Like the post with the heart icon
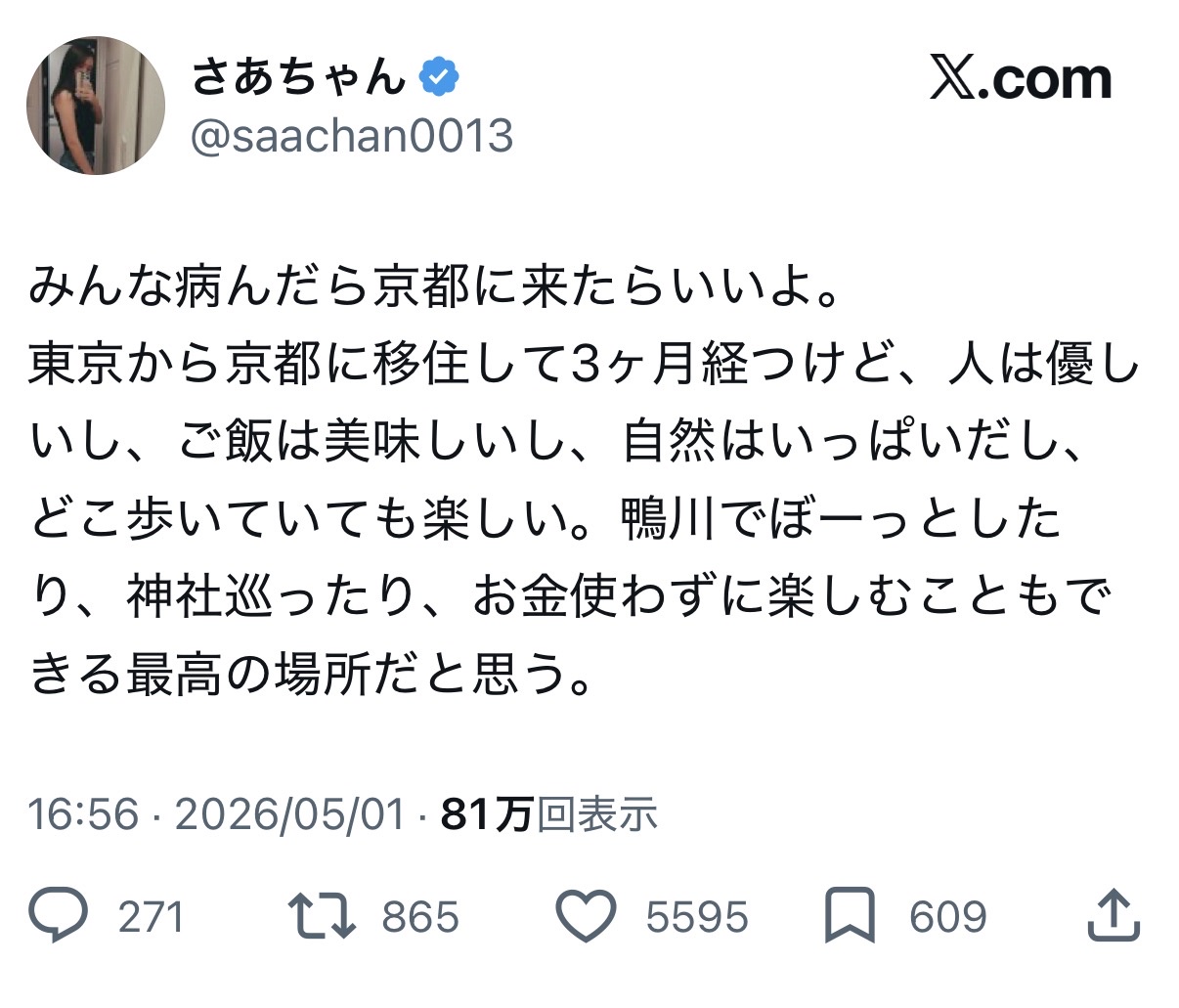1179x1008 pixels. (585, 917)
